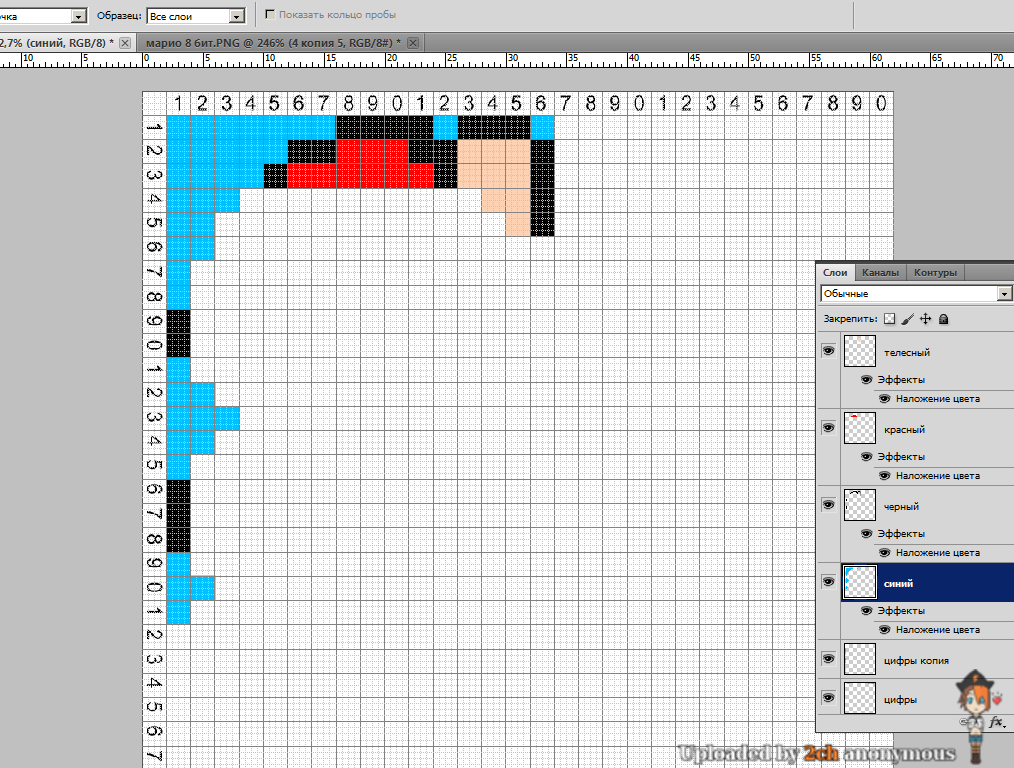Click the 'цифры' layer thumbnail
The width and height of the screenshot is (1014, 768).
(859, 698)
